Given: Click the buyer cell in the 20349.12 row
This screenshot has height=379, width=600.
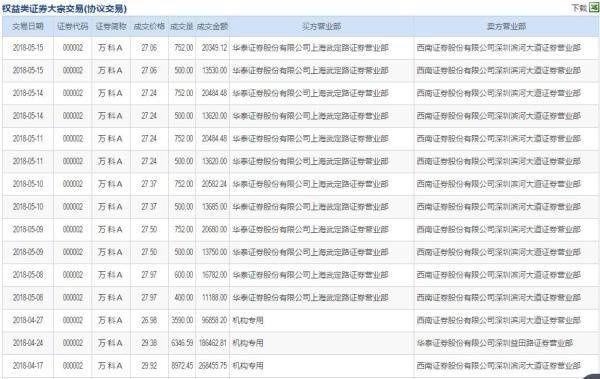Looking at the screenshot, I should (310, 48).
